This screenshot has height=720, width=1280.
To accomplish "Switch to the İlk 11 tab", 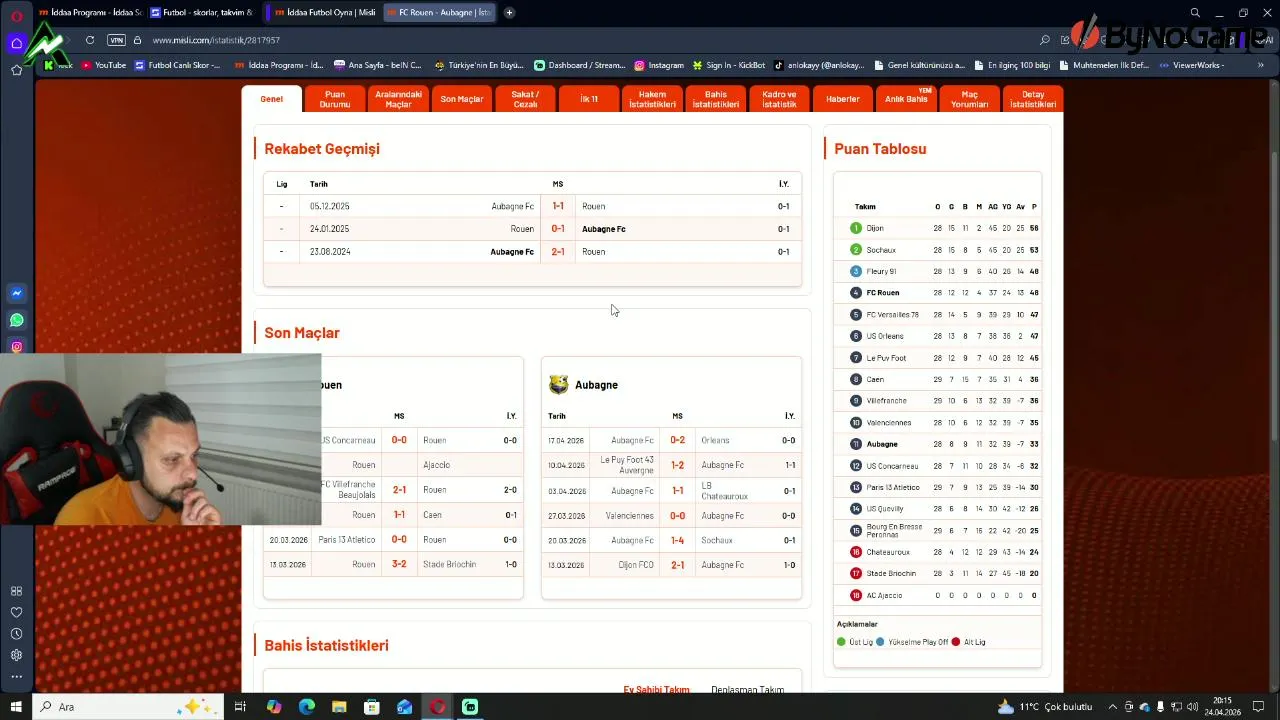I will [590, 99].
